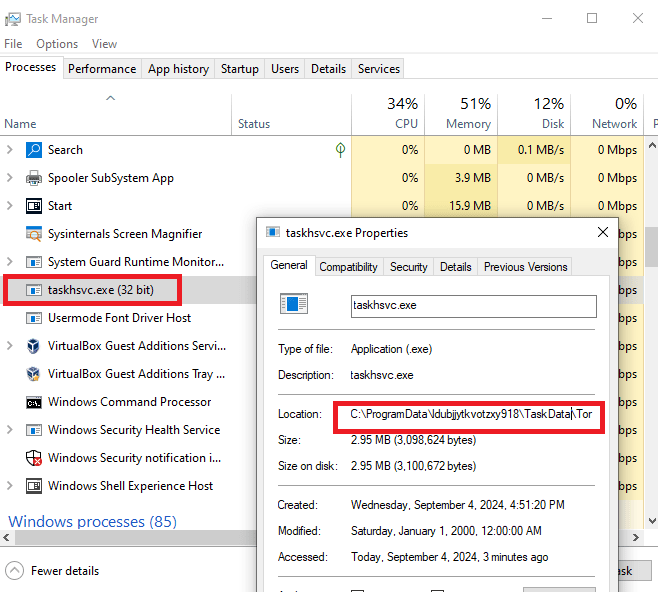Open the Options menu
Screen dimensions: 663x592
click(x=57, y=44)
